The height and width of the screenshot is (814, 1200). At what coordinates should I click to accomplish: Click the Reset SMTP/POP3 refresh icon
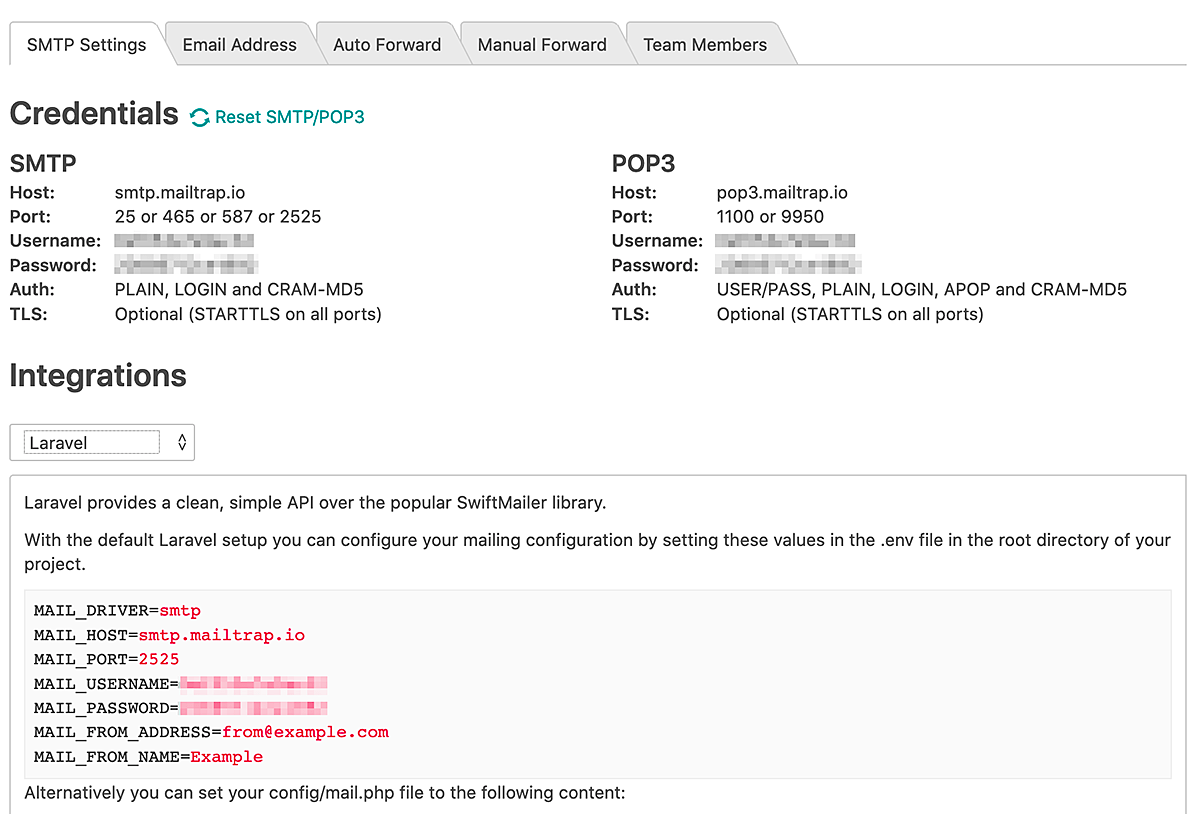click(200, 118)
